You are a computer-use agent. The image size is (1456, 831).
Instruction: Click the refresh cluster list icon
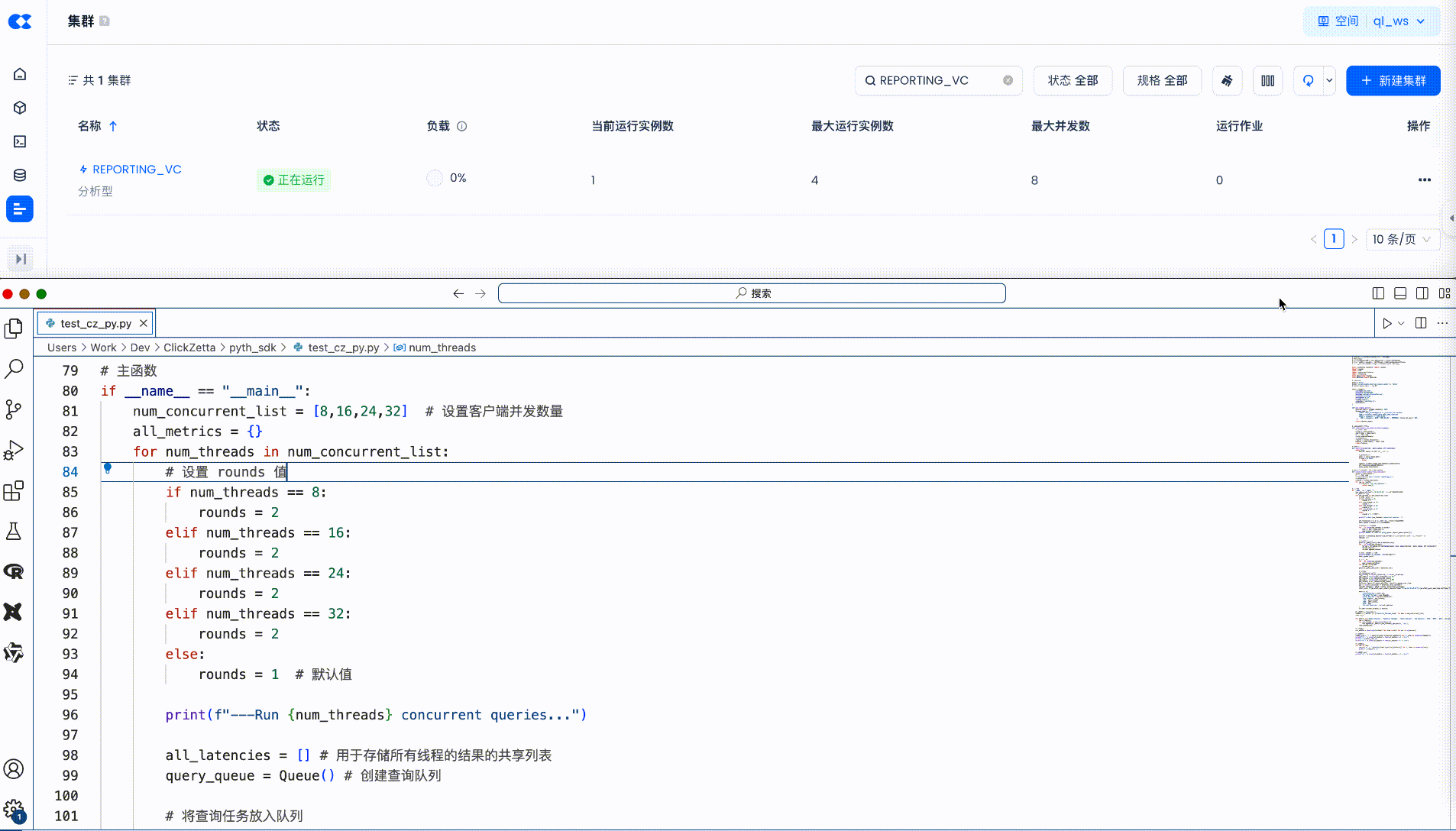point(1308,81)
